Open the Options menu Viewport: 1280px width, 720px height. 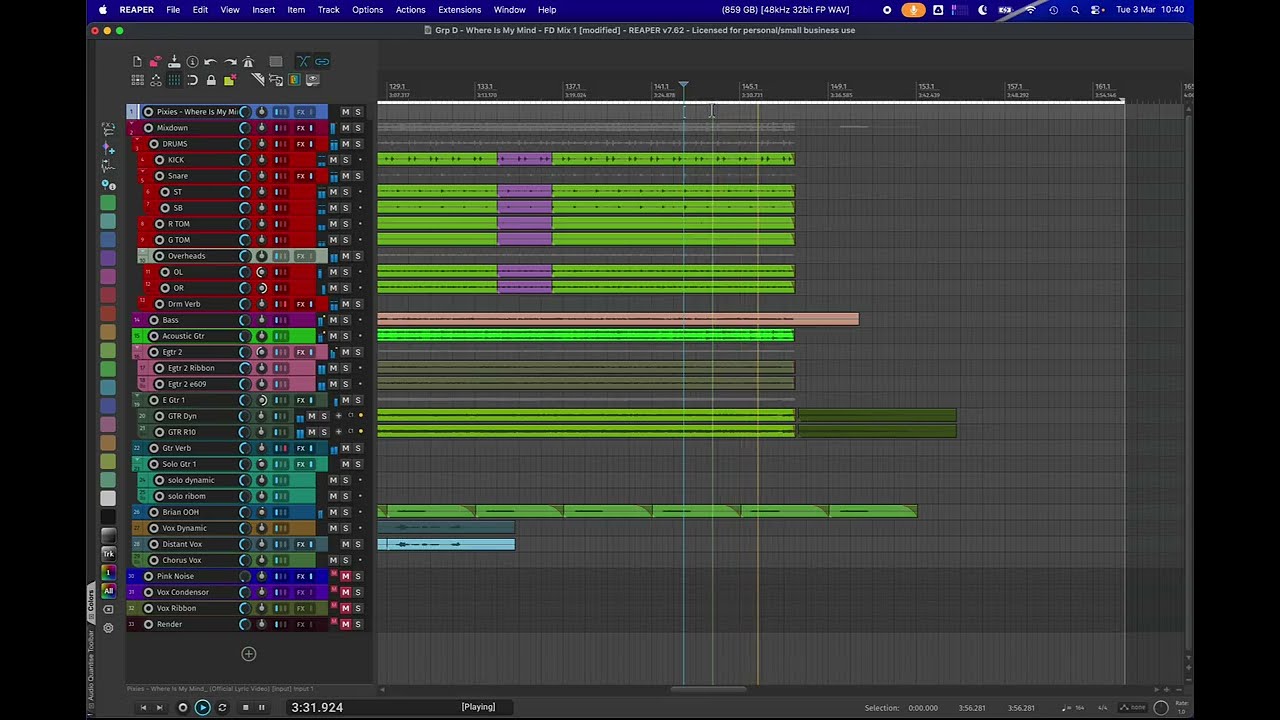[367, 10]
